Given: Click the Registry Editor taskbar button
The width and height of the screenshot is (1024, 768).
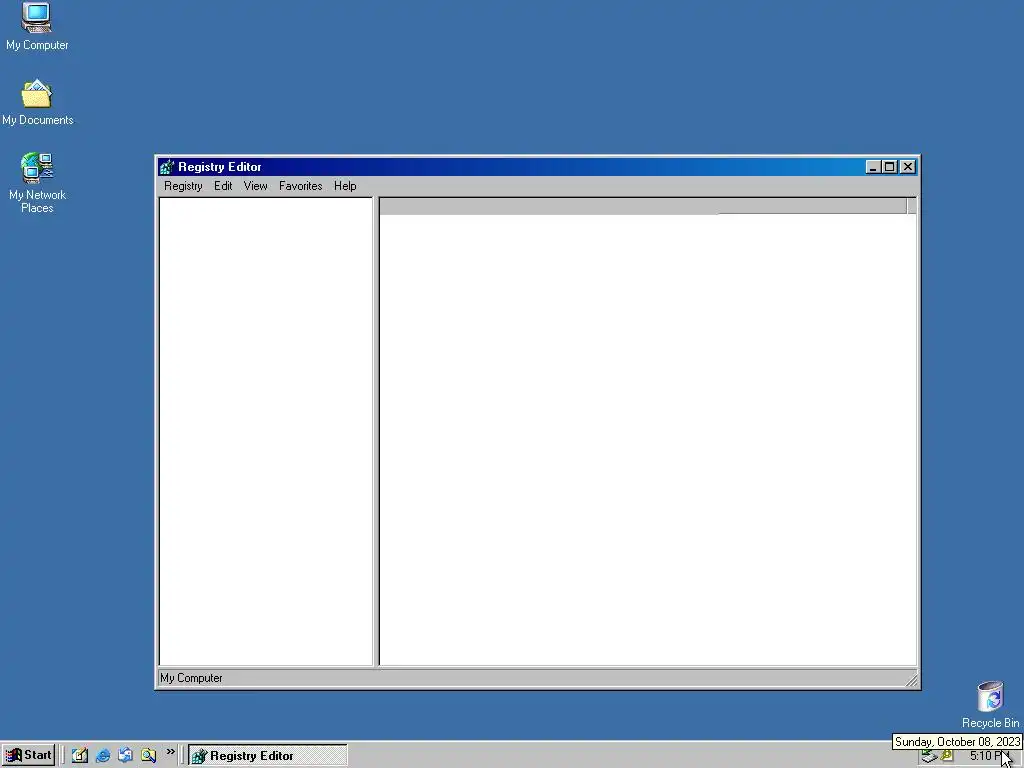Looking at the screenshot, I should click(x=268, y=756).
